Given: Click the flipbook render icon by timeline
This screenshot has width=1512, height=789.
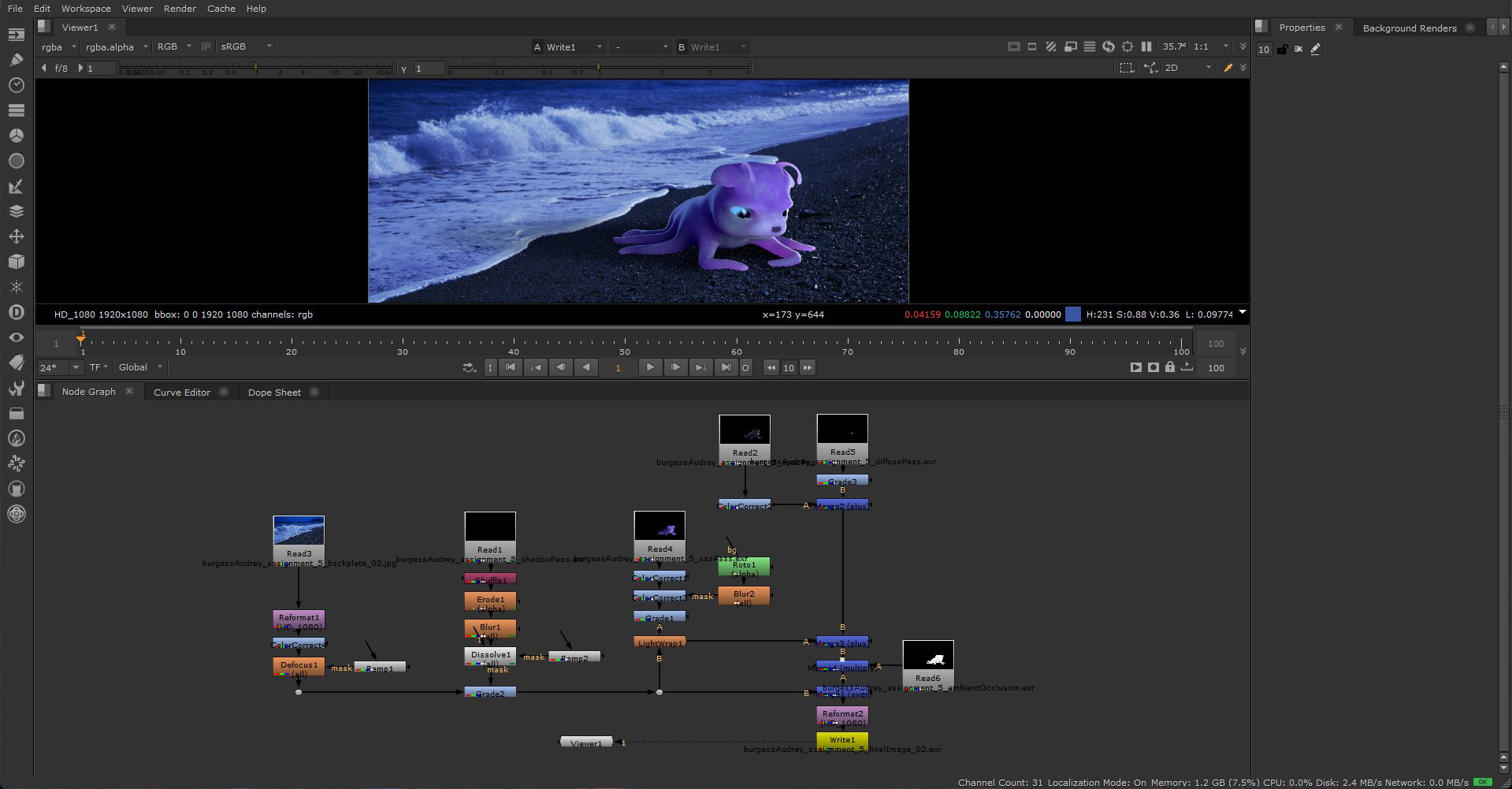Looking at the screenshot, I should 1135,367.
